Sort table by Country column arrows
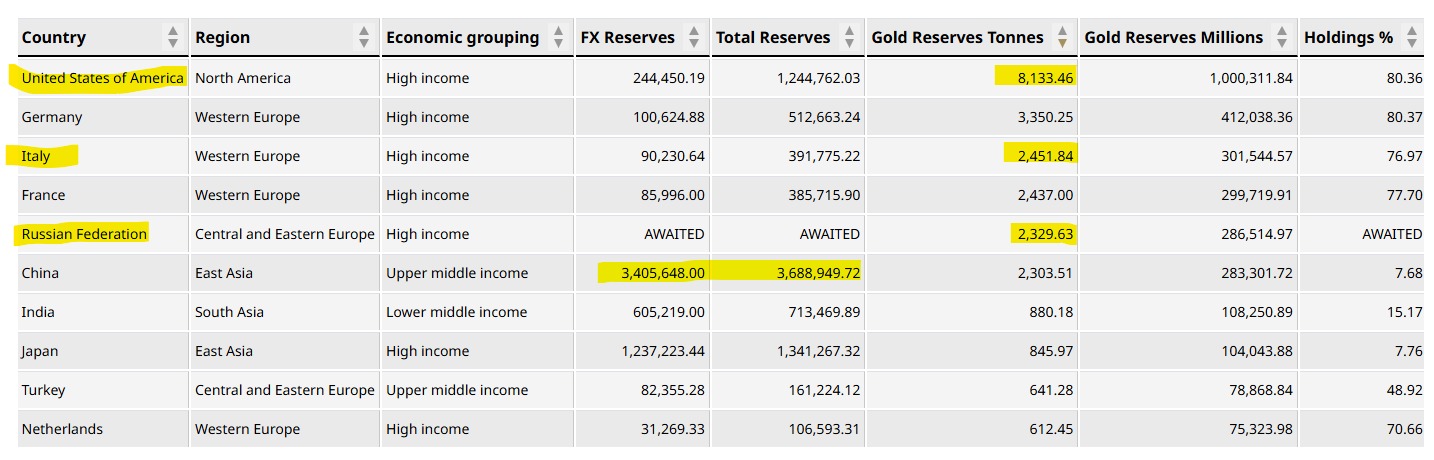This screenshot has height=460, width=1434. 173,38
